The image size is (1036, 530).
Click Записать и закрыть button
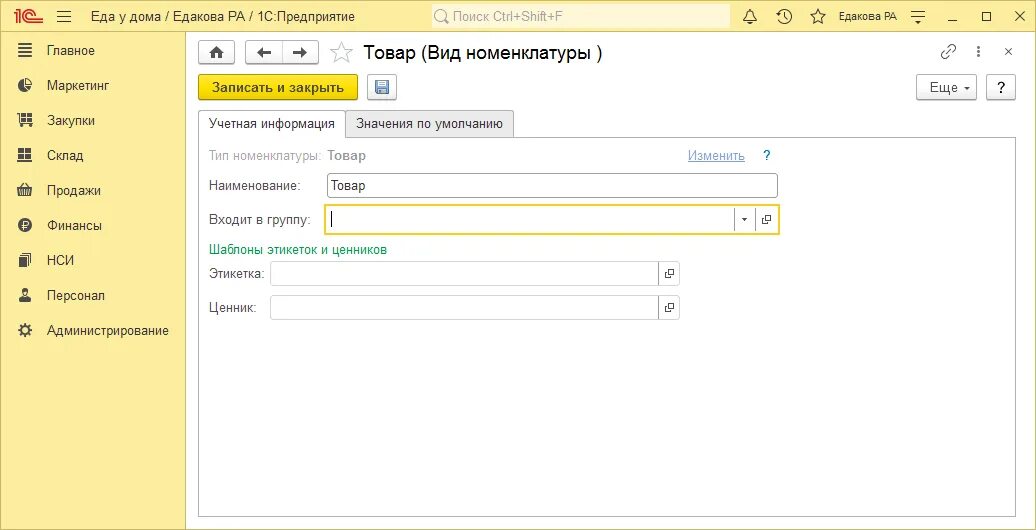point(278,88)
